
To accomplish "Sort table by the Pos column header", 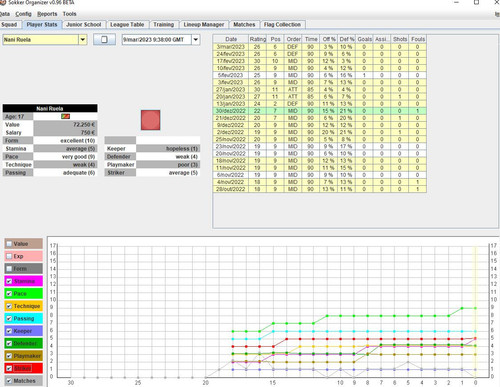I will pos(275,39).
